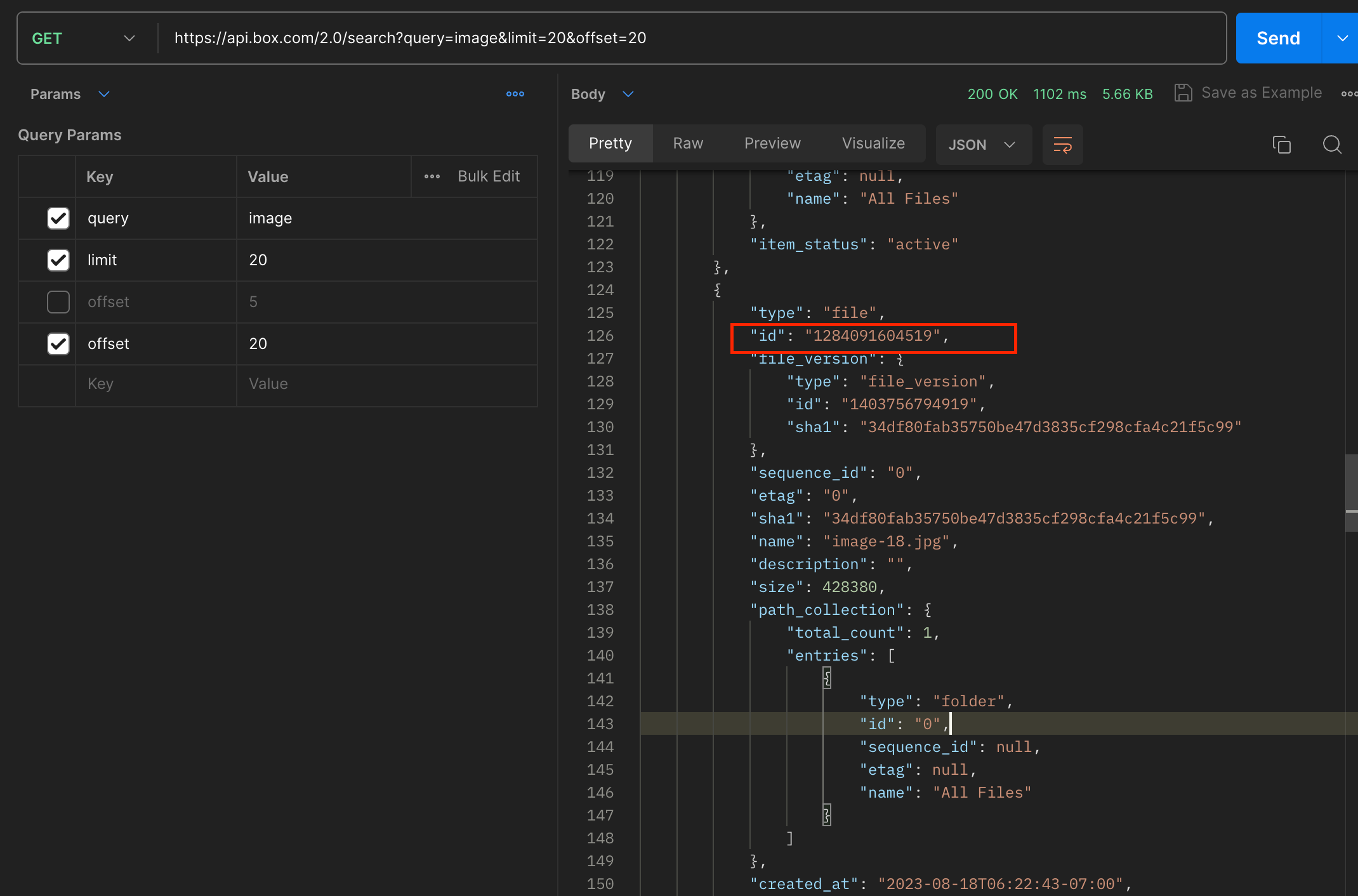Click the query key cell
1358x896 pixels.
pos(156,218)
